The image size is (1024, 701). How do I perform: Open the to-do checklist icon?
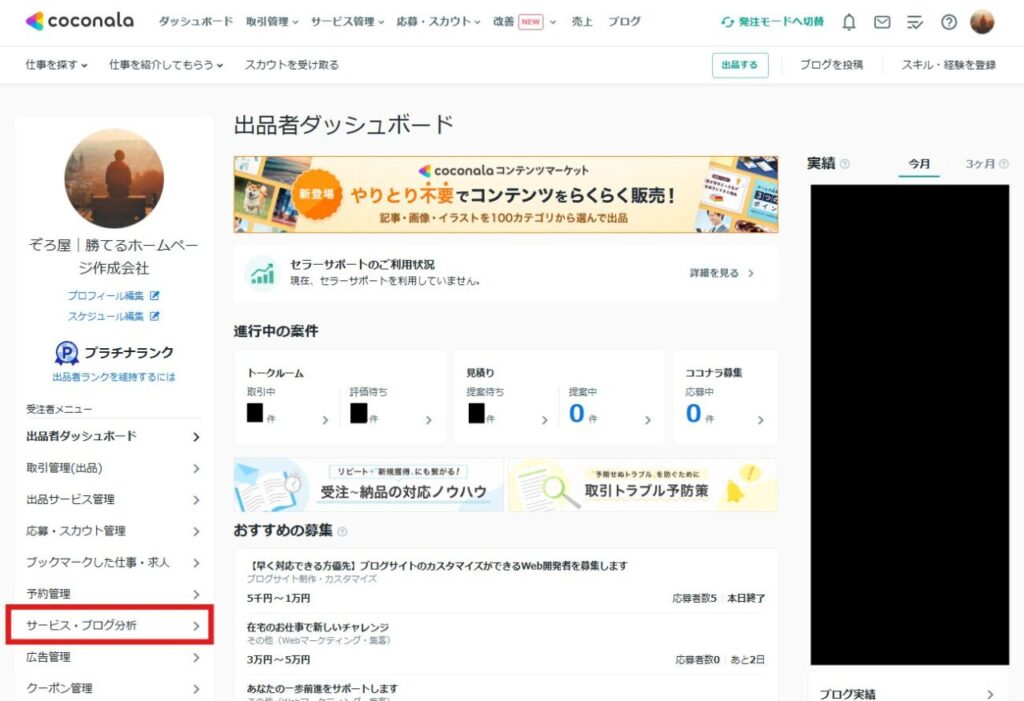(915, 22)
